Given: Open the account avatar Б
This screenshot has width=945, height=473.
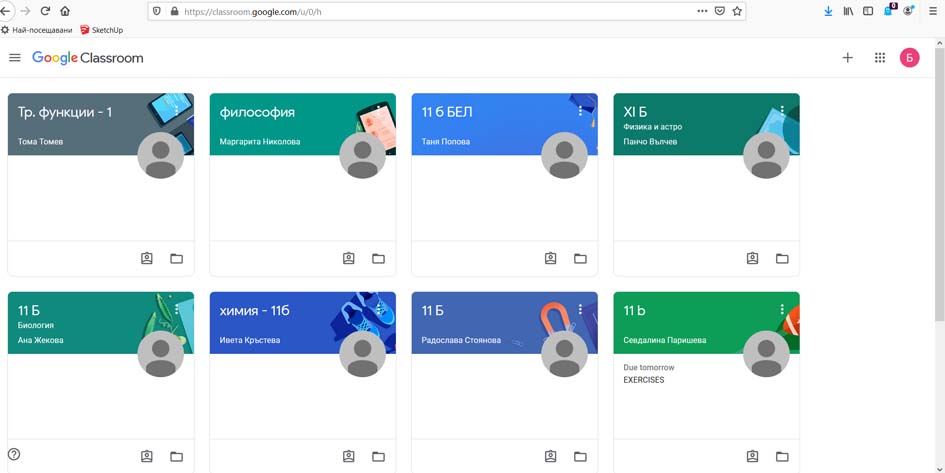Looking at the screenshot, I should click(x=909, y=58).
